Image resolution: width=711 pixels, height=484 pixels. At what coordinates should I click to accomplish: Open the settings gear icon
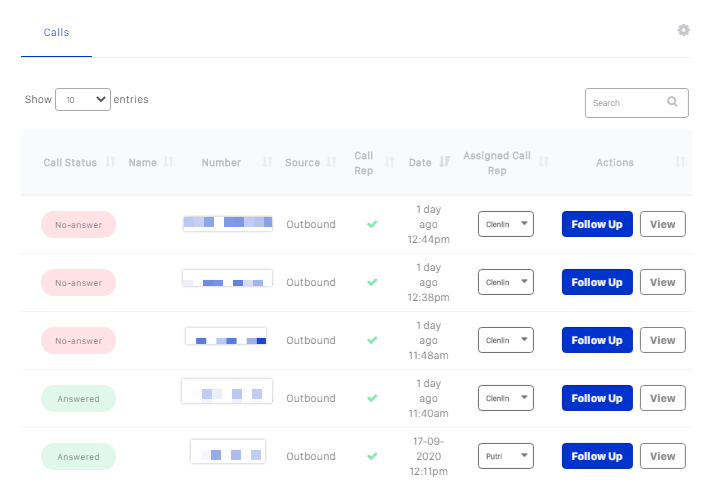click(x=684, y=30)
